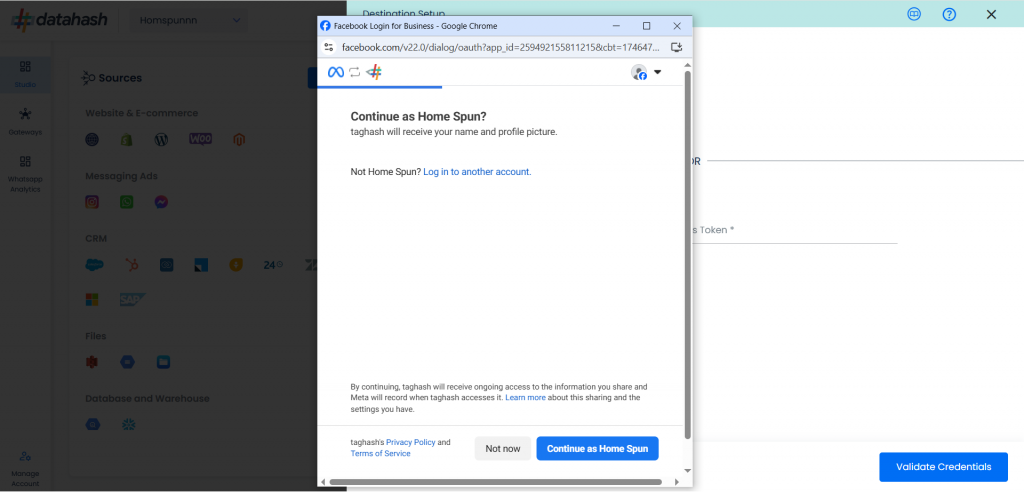
Task: Open Whatsapp Analytics in the sidebar
Action: [x=25, y=174]
